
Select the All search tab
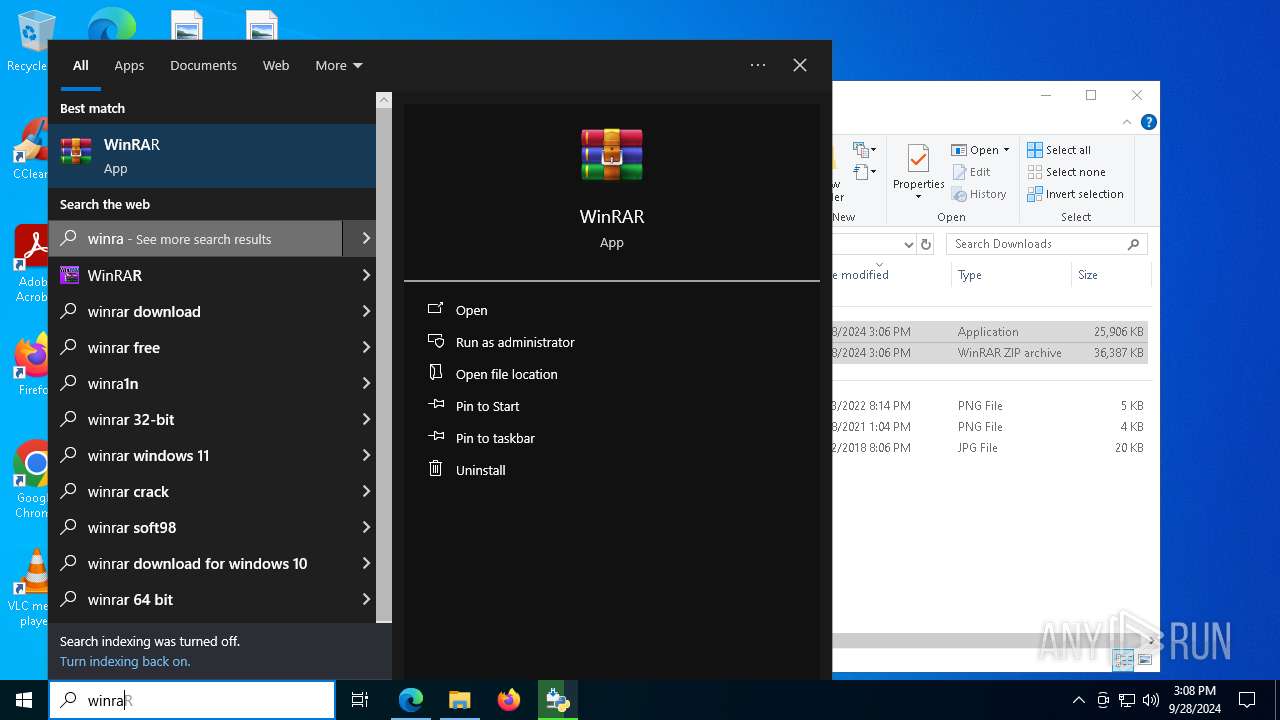pos(81,65)
